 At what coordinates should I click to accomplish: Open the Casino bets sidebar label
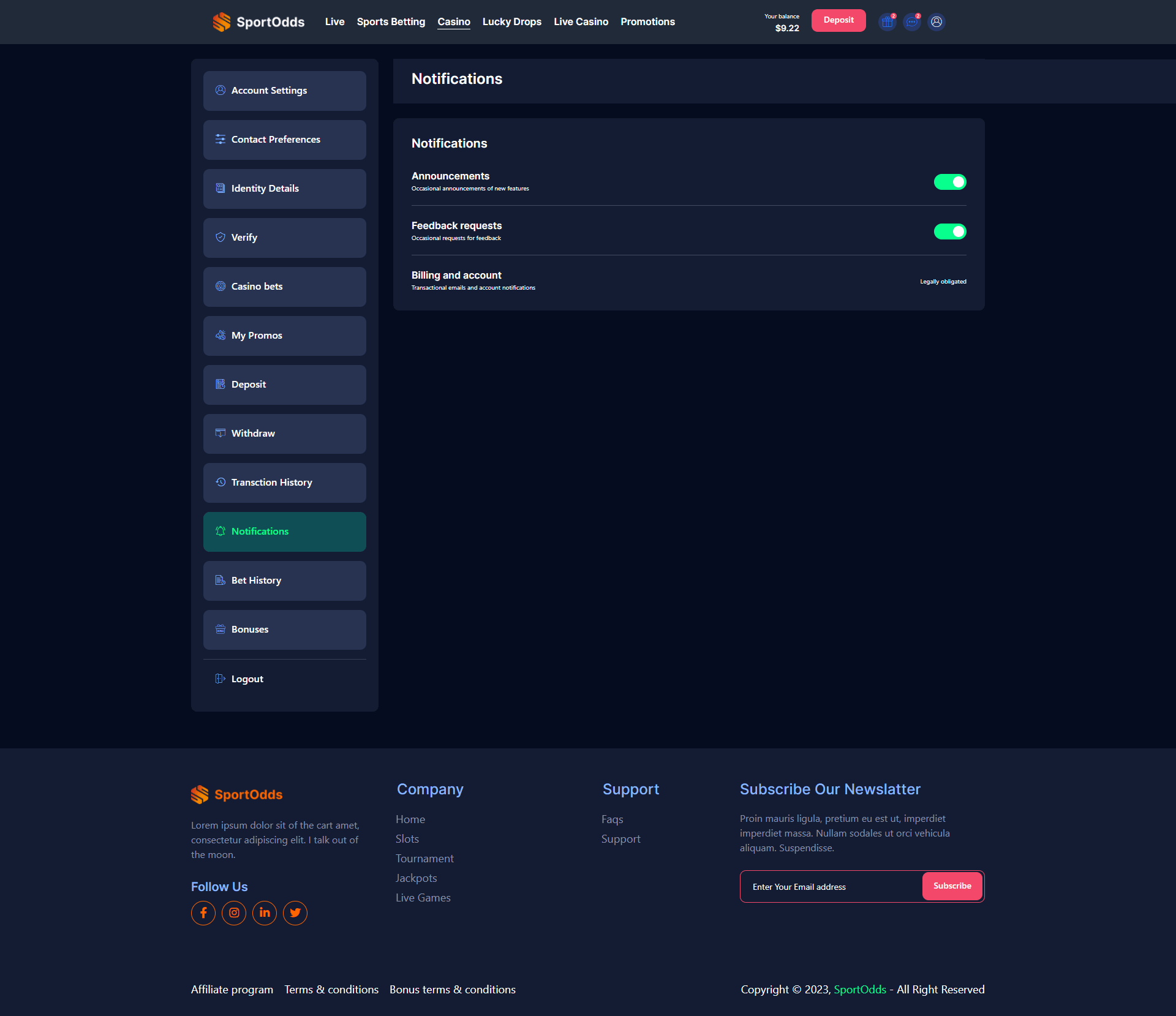pos(257,286)
